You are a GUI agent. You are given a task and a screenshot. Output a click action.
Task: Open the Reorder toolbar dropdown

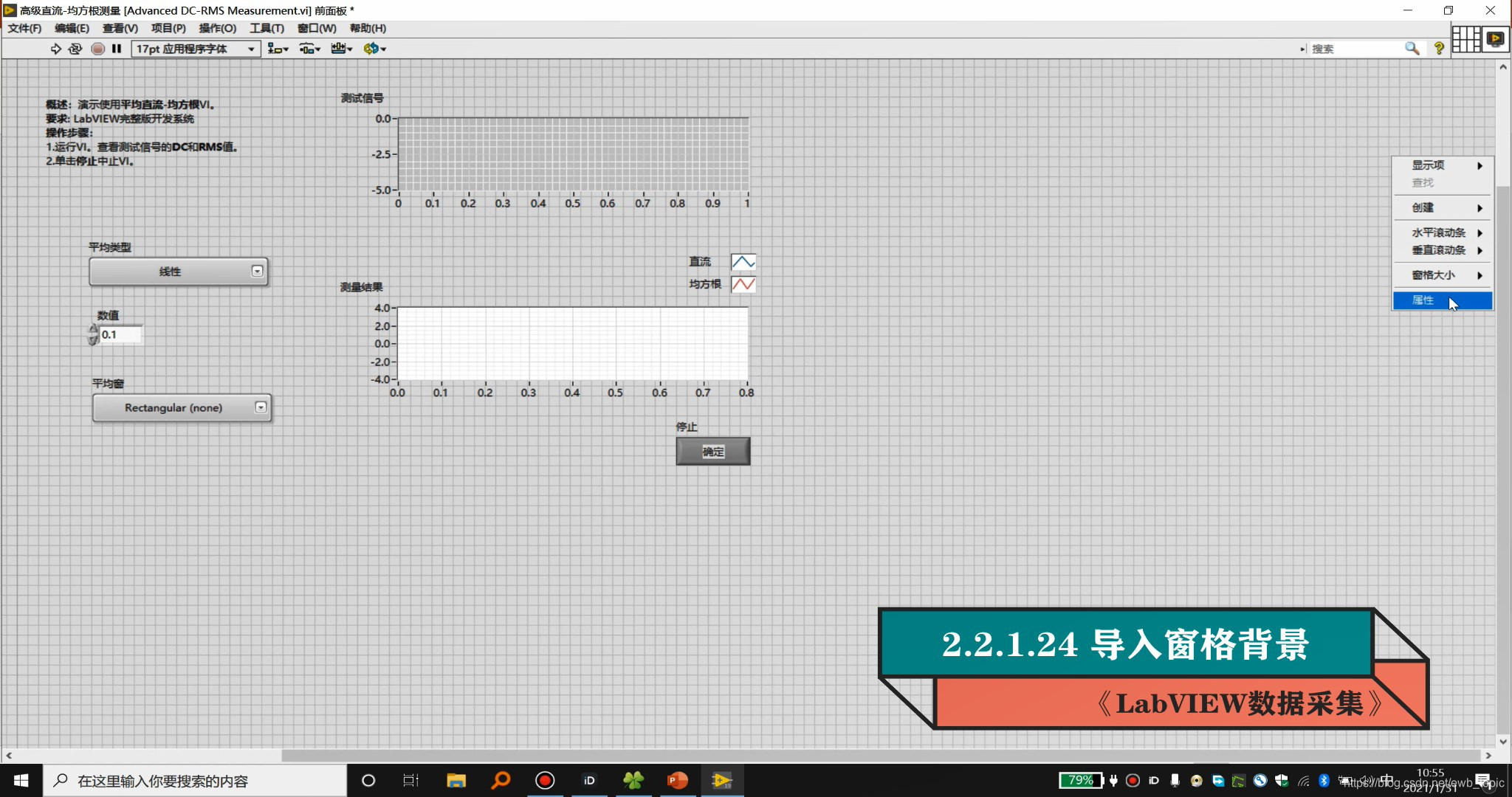click(x=374, y=49)
